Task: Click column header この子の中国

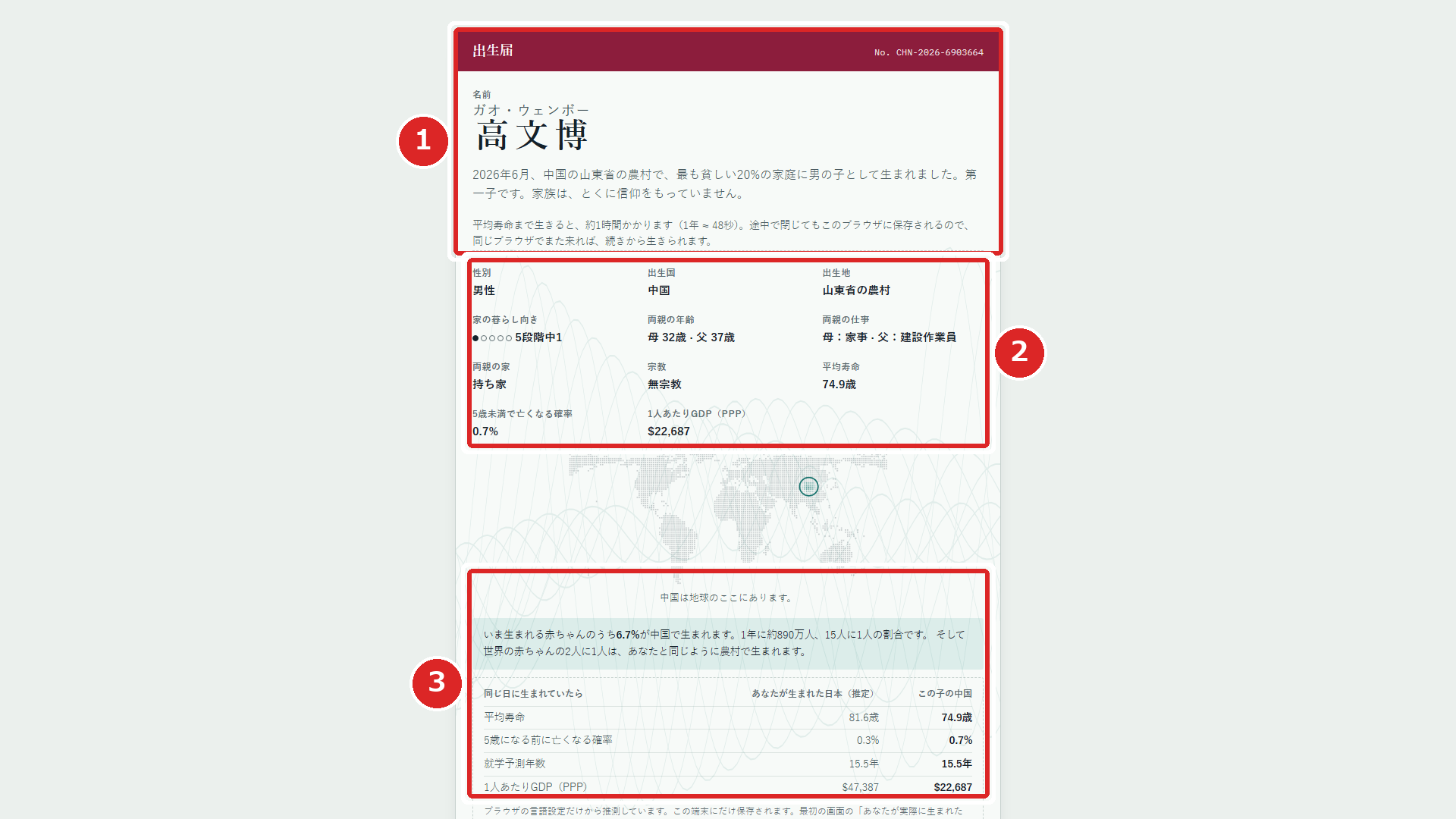Action: pos(945,694)
